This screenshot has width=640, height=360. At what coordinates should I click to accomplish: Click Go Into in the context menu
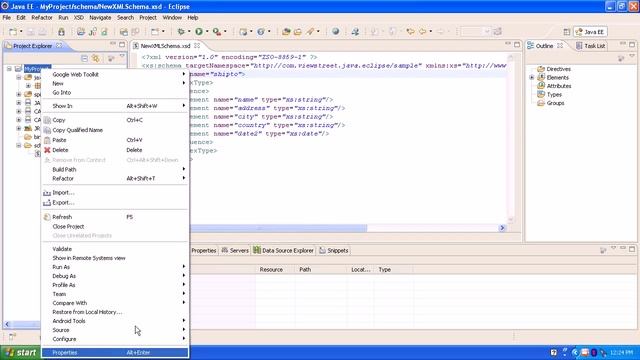pyautogui.click(x=115, y=93)
